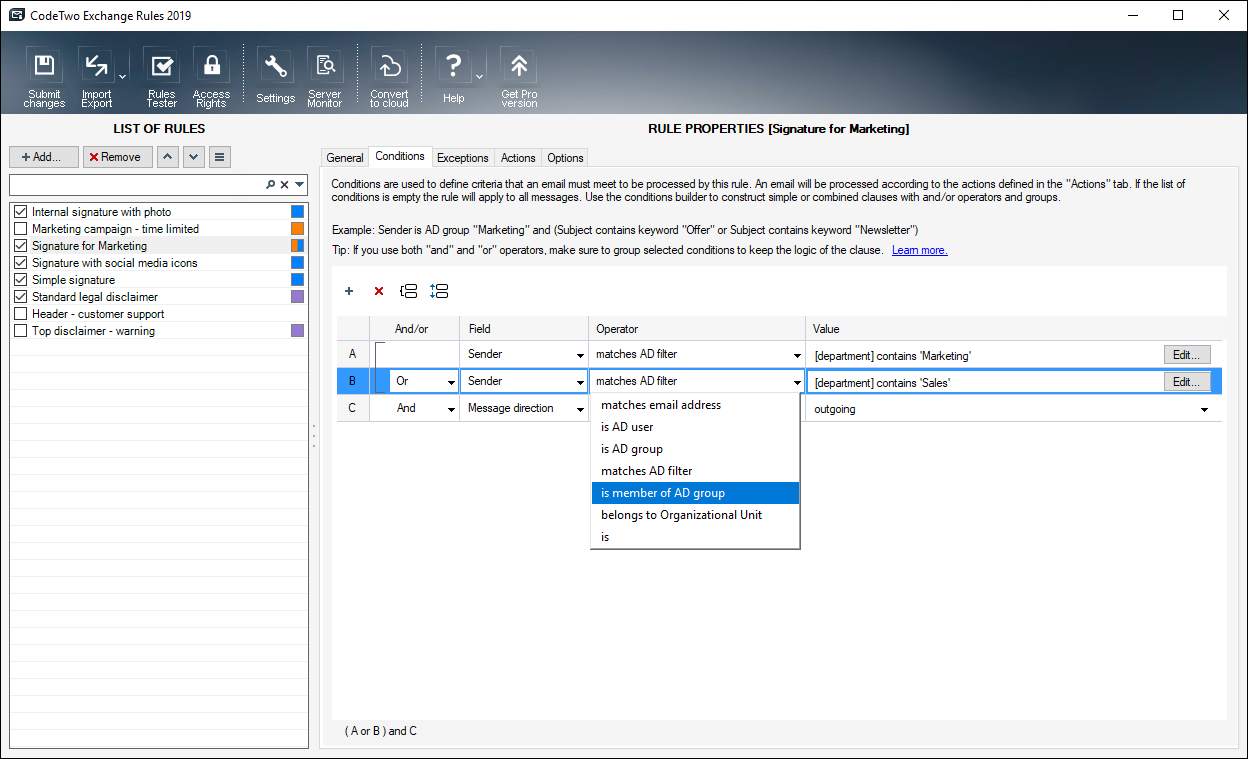1248x759 pixels.
Task: Choose 'matches AD filter' in the dropdown list
Action: 695,471
